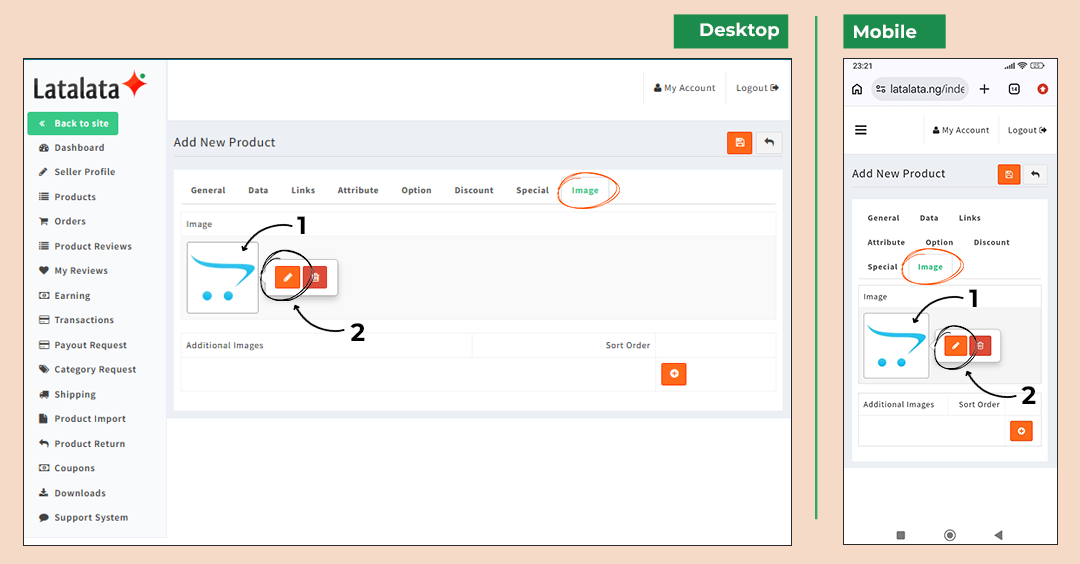Click the green Back to site button

pos(73,123)
